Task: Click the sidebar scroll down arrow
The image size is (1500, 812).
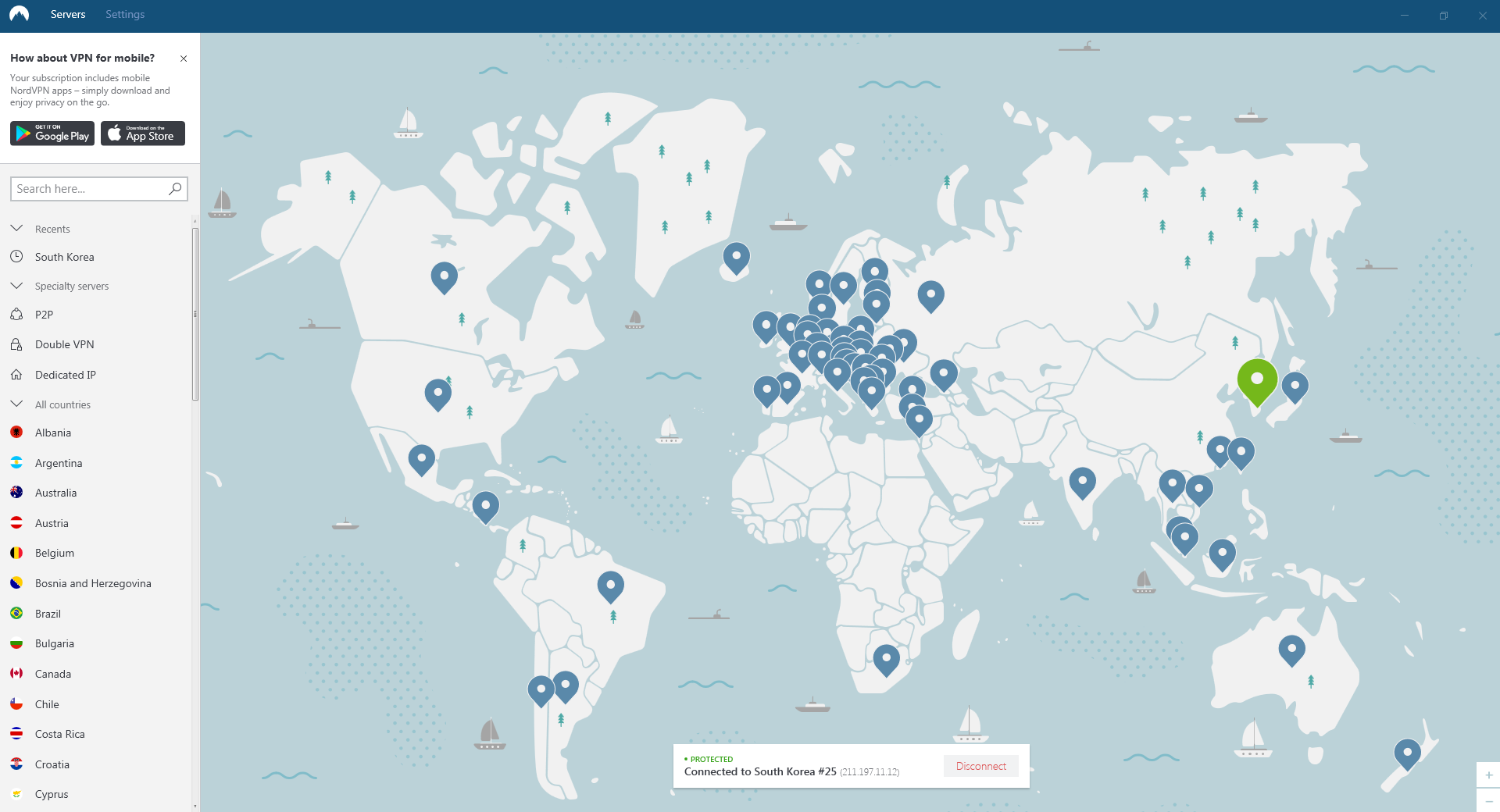Action: (195, 806)
